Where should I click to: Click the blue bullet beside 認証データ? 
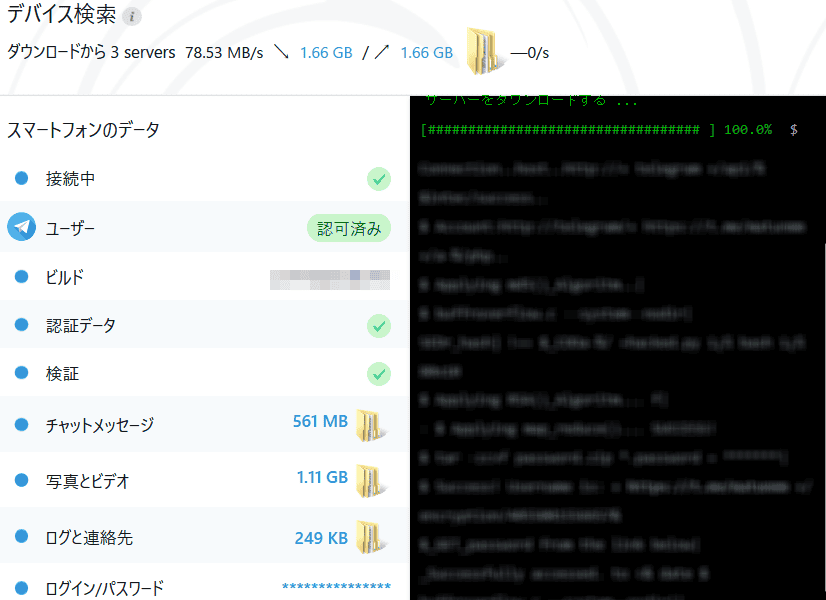pos(22,324)
